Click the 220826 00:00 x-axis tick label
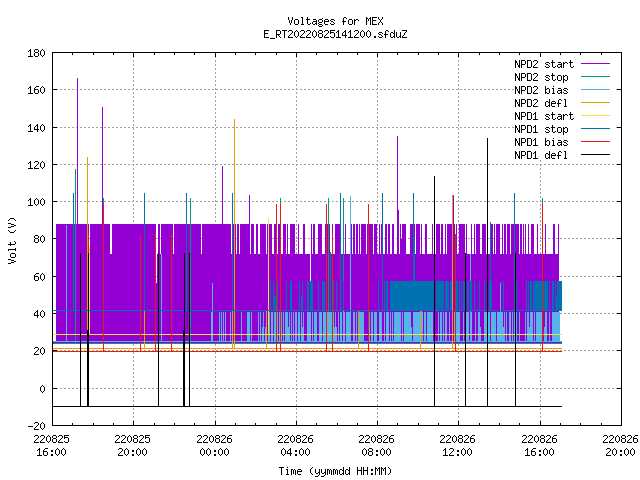640x480 pixels. click(x=214, y=445)
